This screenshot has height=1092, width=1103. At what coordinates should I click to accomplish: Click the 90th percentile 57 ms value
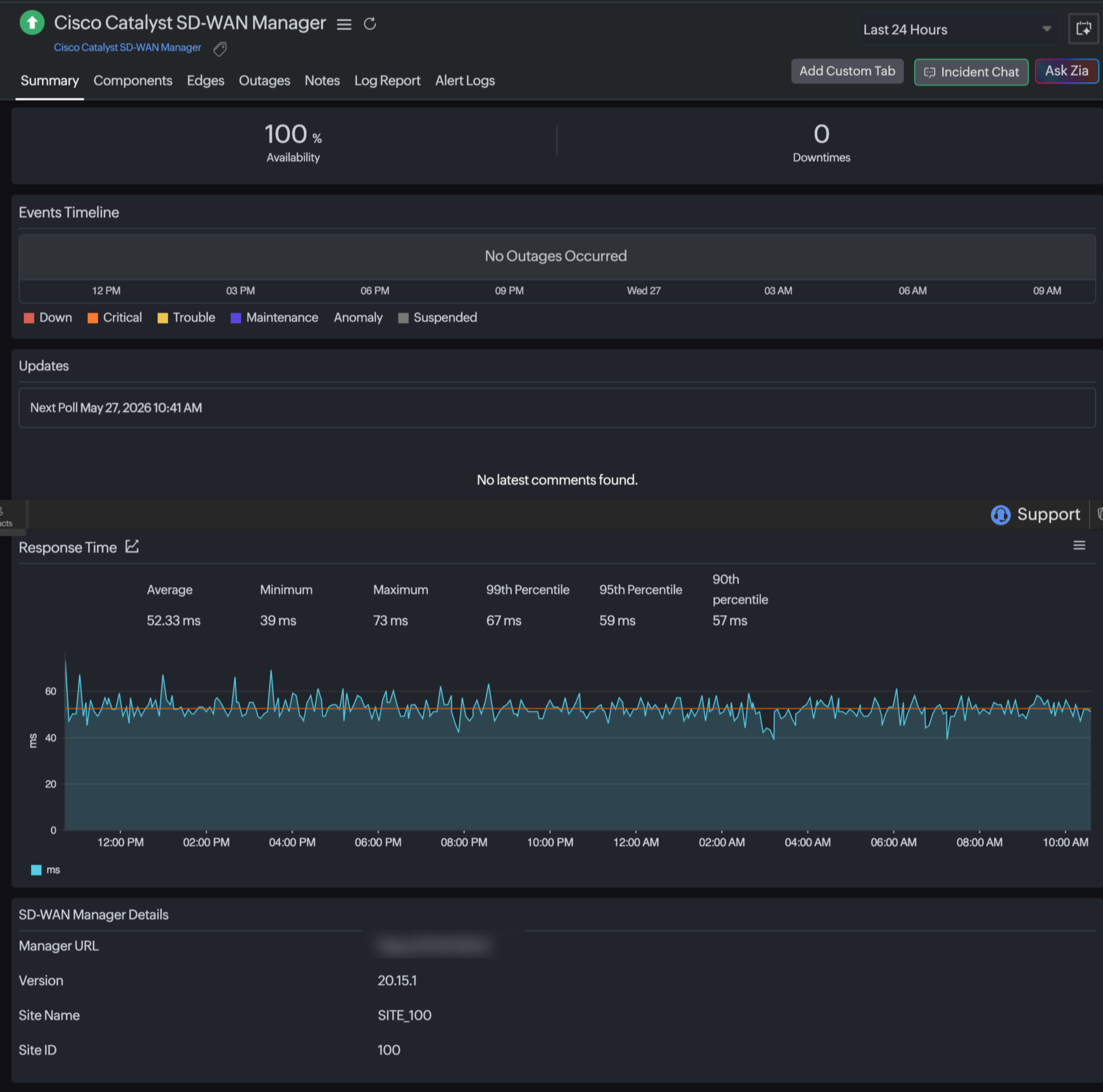730,621
